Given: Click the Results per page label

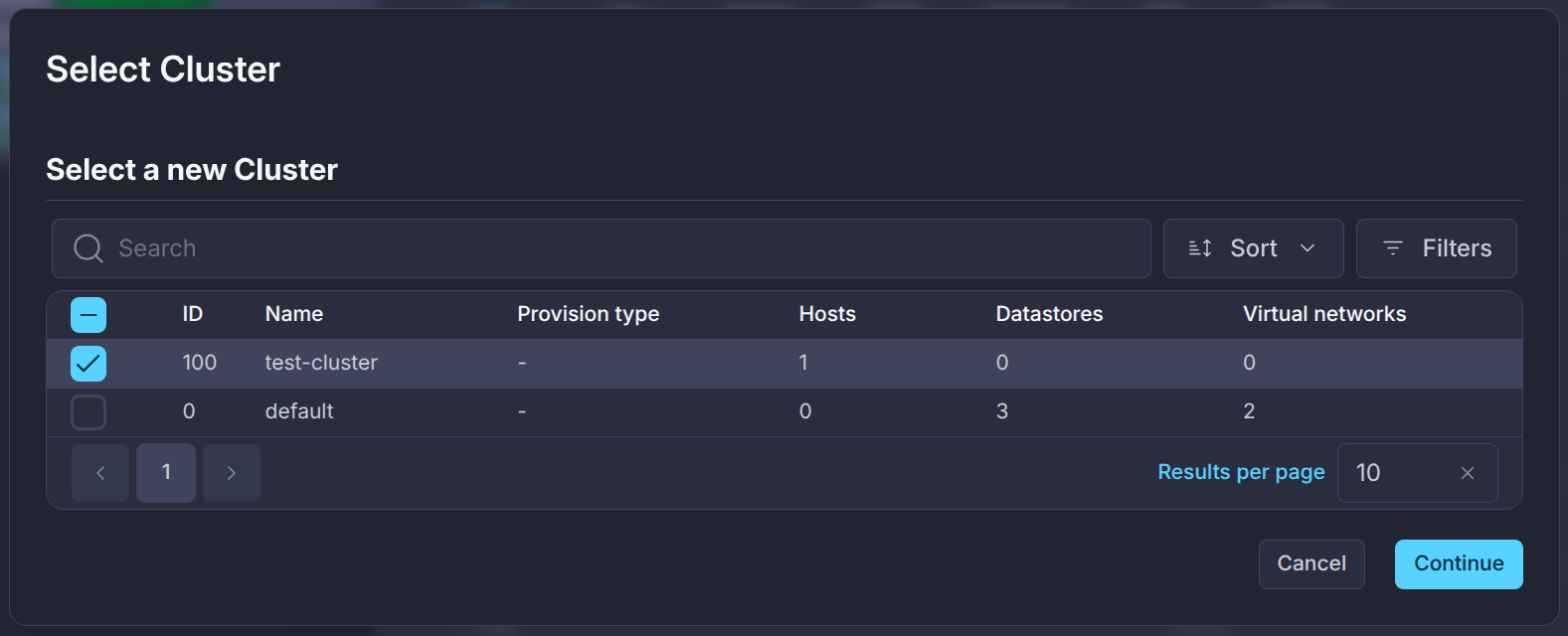Looking at the screenshot, I should (x=1241, y=472).
